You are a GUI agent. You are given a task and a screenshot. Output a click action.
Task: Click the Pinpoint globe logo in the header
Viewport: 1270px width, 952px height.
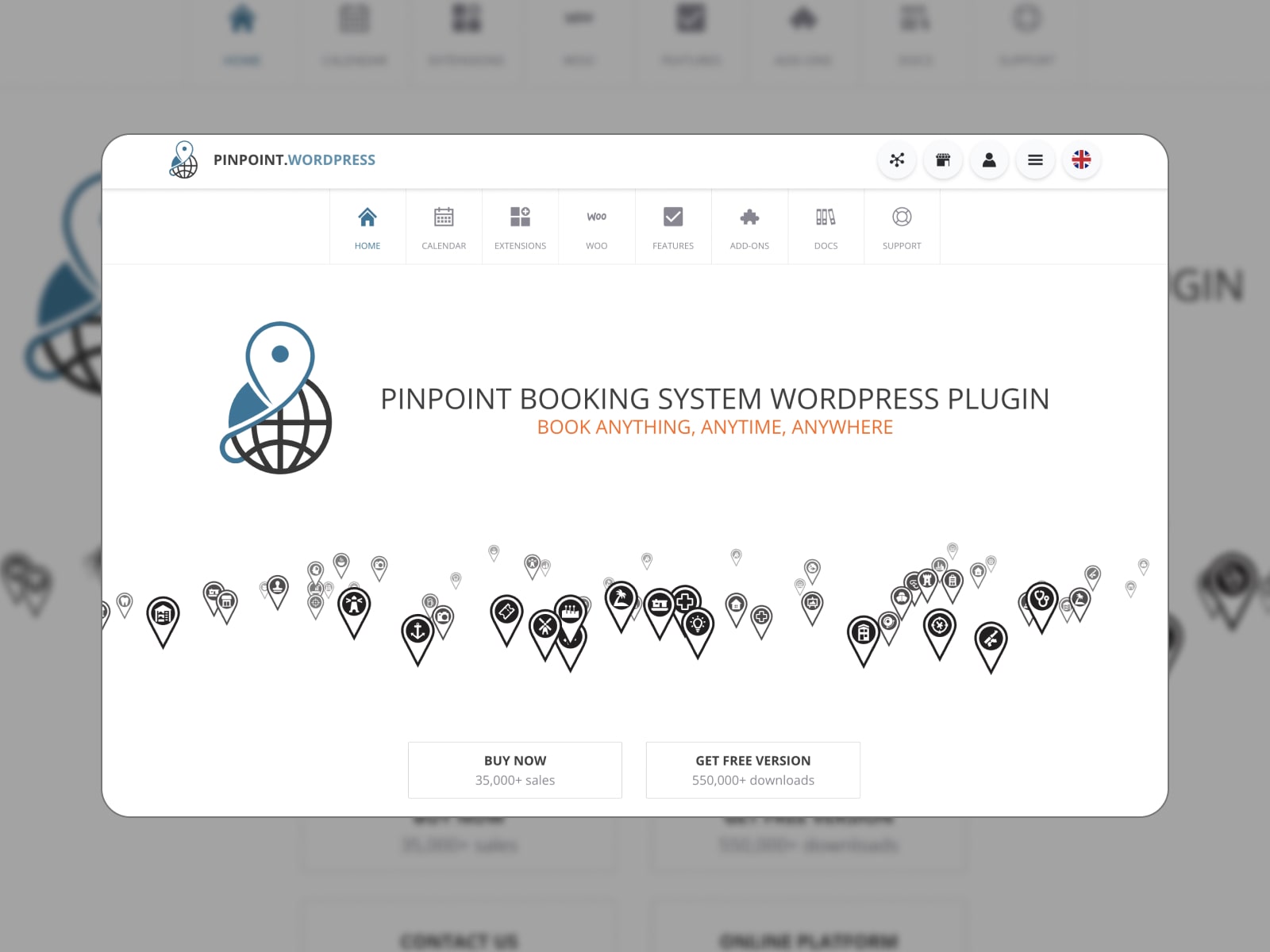tap(183, 160)
